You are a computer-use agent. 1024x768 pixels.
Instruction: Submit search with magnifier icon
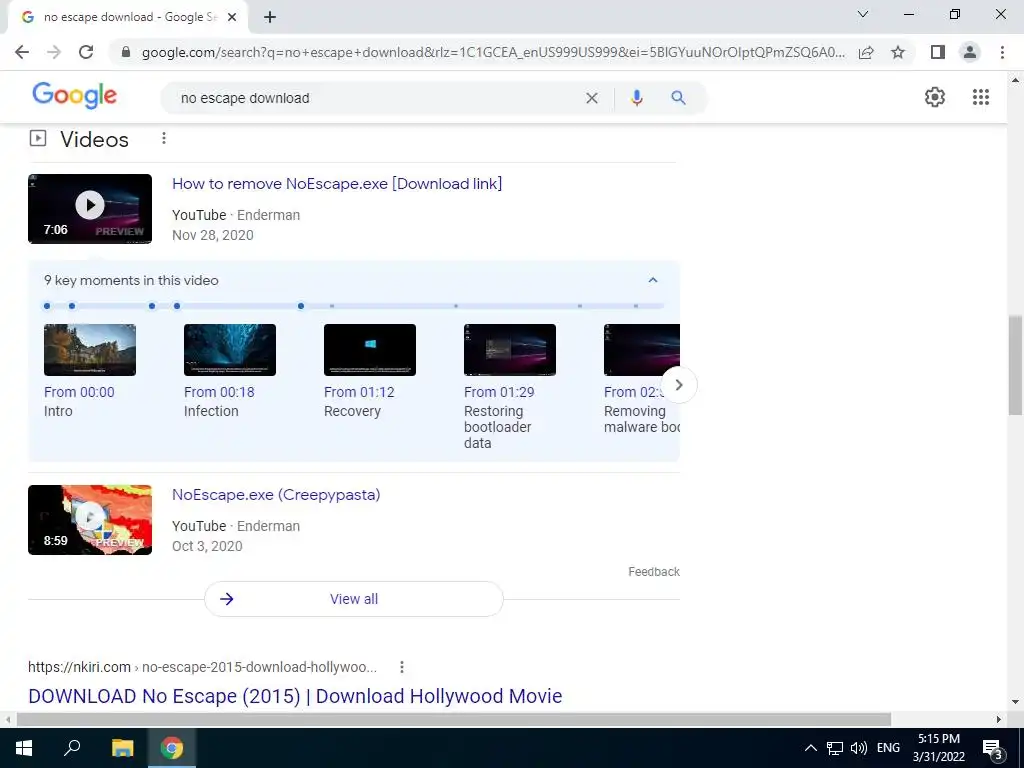[679, 98]
